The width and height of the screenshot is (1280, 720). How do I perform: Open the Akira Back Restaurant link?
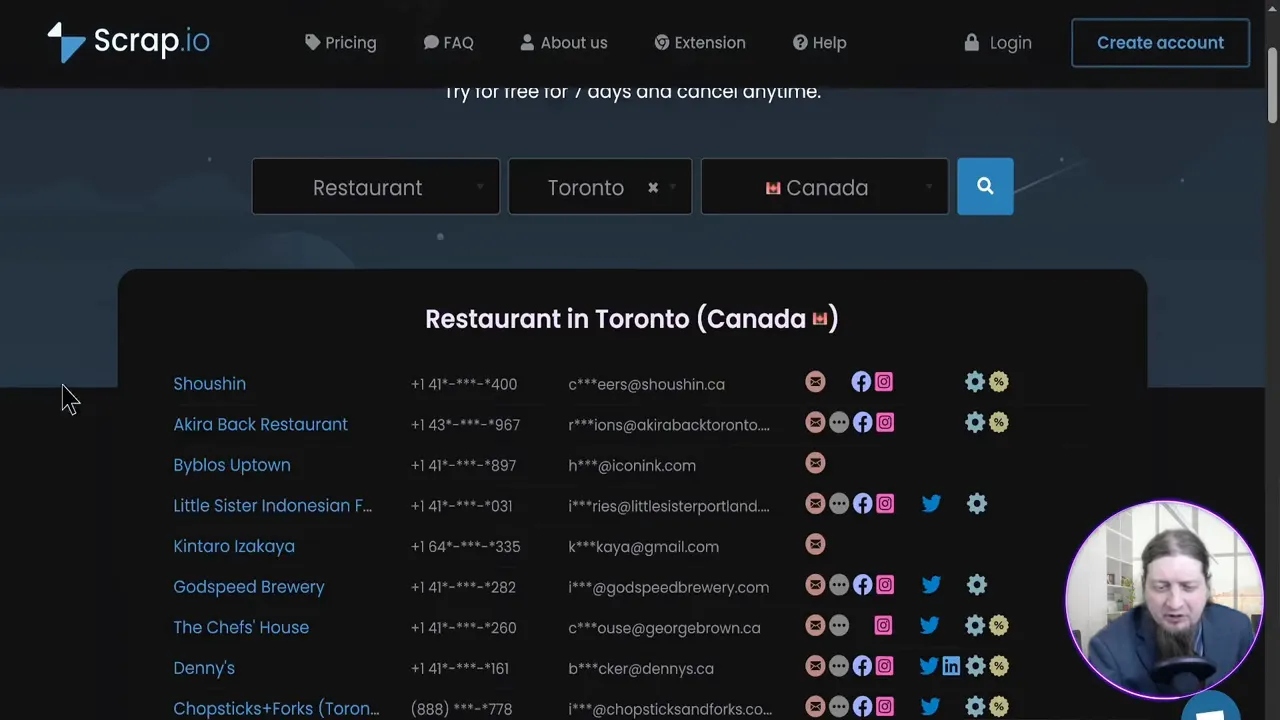[x=260, y=424]
